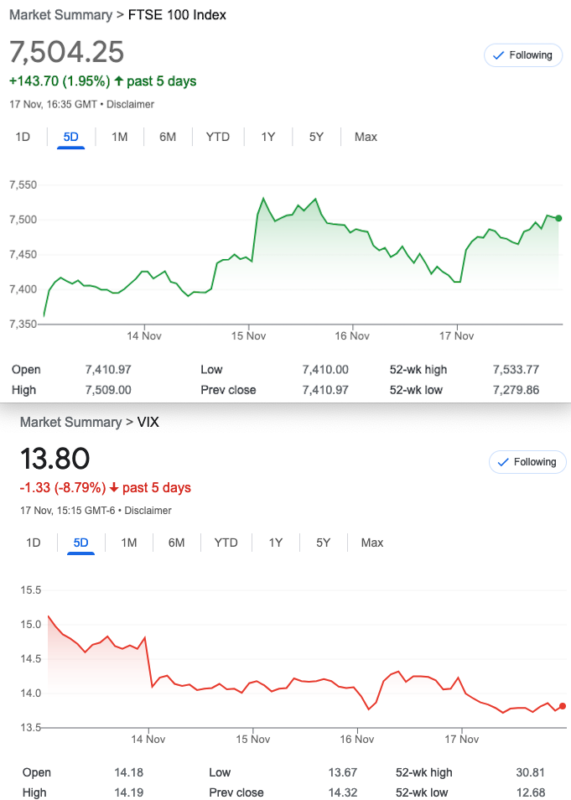Viewport: 571px width, 800px height.
Task: Click the red endpoint dot on VIX chart
Action: coord(562,706)
